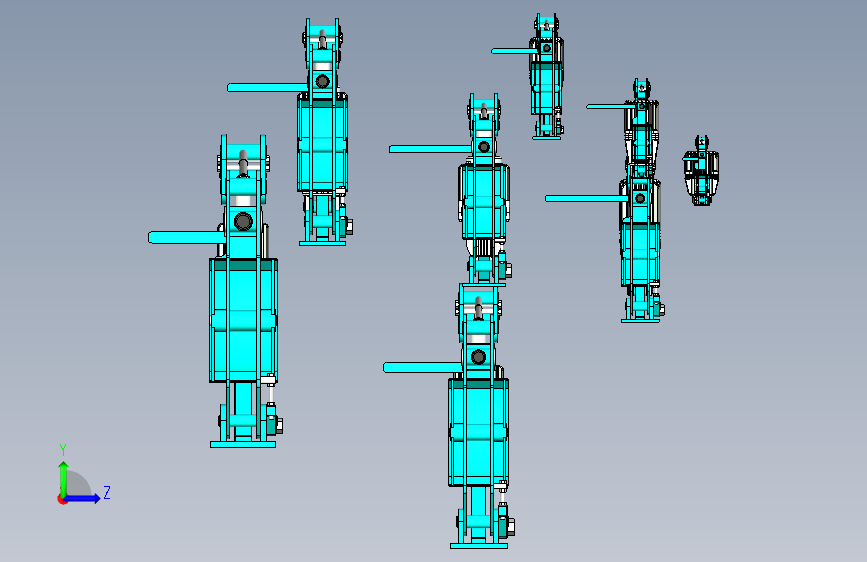867x562 pixels.
Task: Click the longer arm of the lower right clamp
Action: click(x=587, y=198)
